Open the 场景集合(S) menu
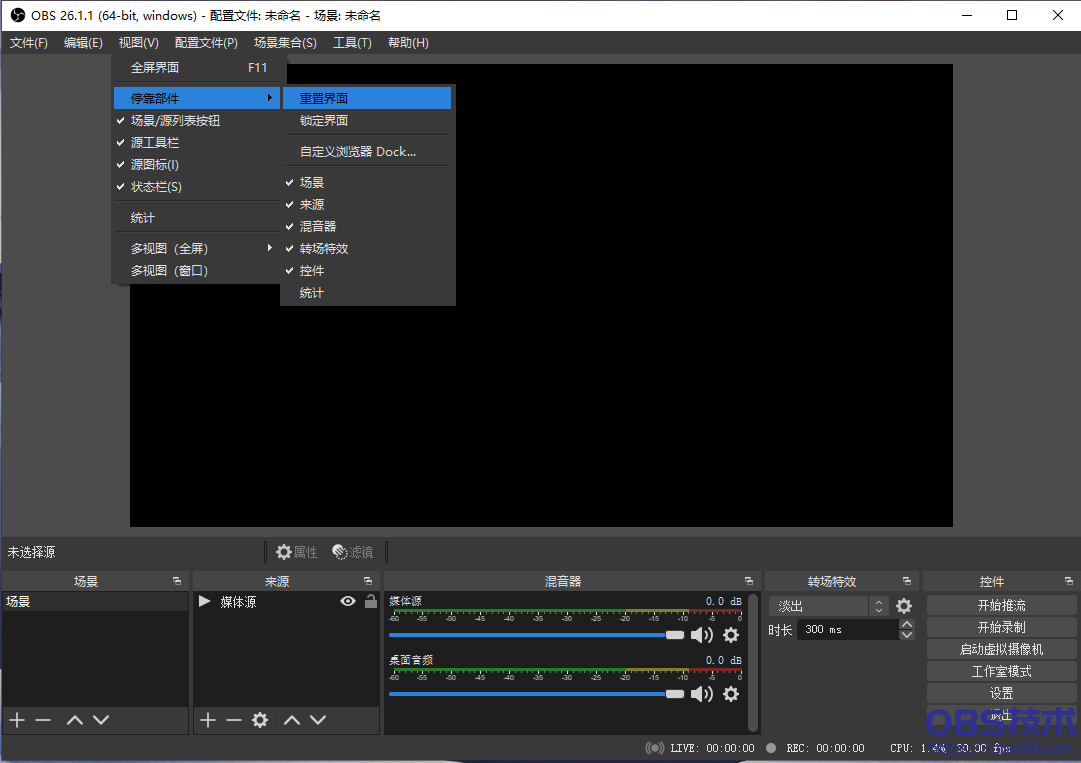This screenshot has width=1081, height=763. (x=285, y=43)
